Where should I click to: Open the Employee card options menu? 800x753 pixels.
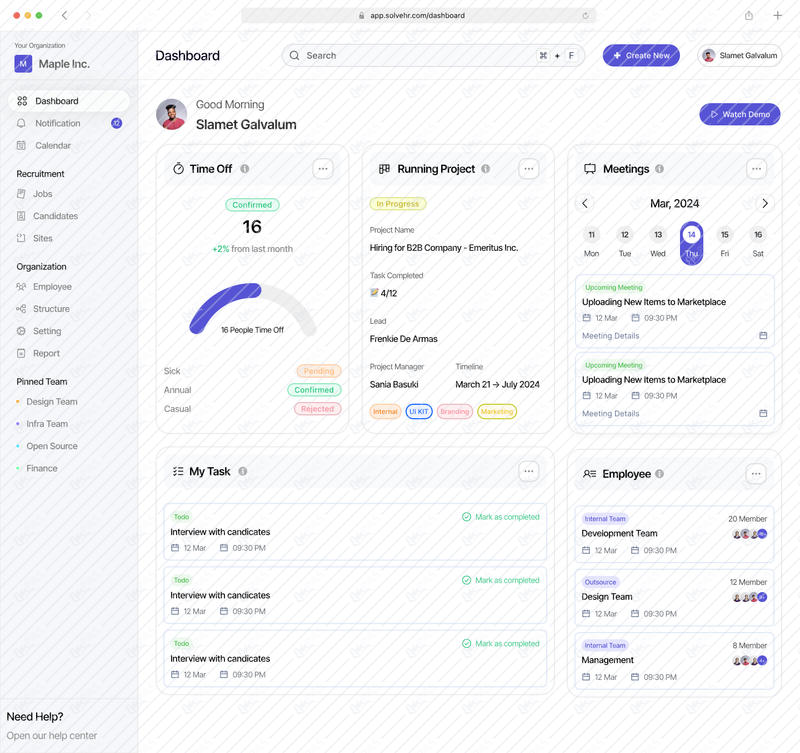point(756,474)
